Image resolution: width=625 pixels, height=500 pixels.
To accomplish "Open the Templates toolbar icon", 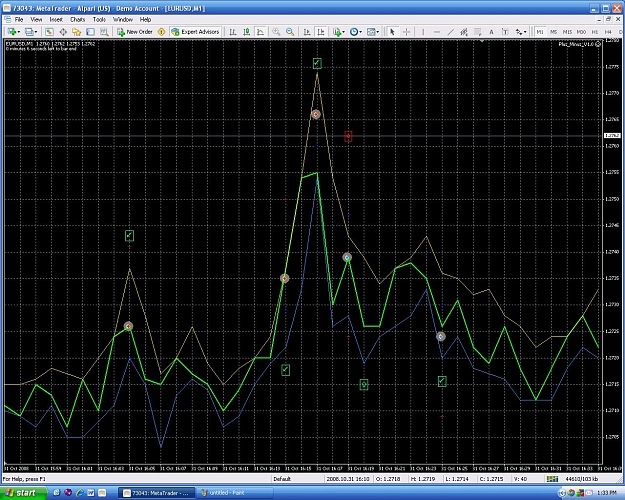I will point(371,32).
